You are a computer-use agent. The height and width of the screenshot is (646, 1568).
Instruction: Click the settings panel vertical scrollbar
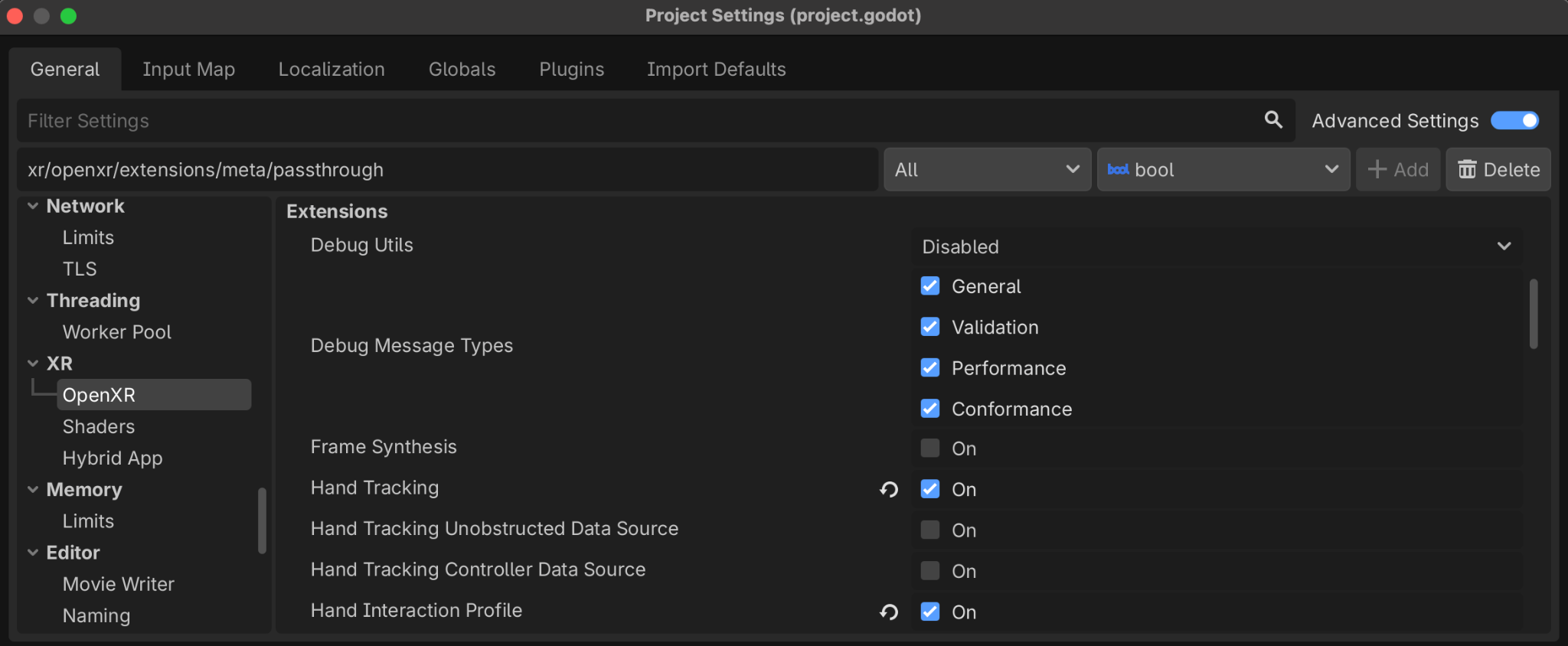[x=1534, y=314]
